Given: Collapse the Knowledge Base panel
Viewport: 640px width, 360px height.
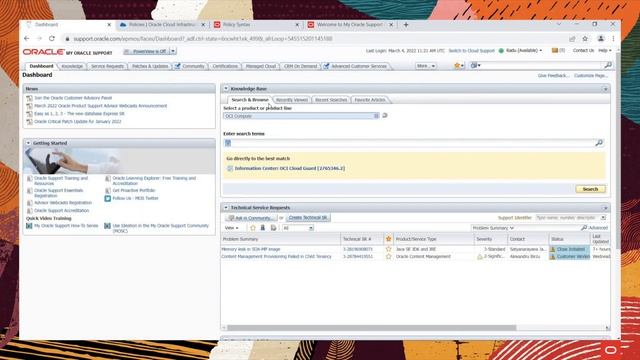Looking at the screenshot, I should [226, 89].
